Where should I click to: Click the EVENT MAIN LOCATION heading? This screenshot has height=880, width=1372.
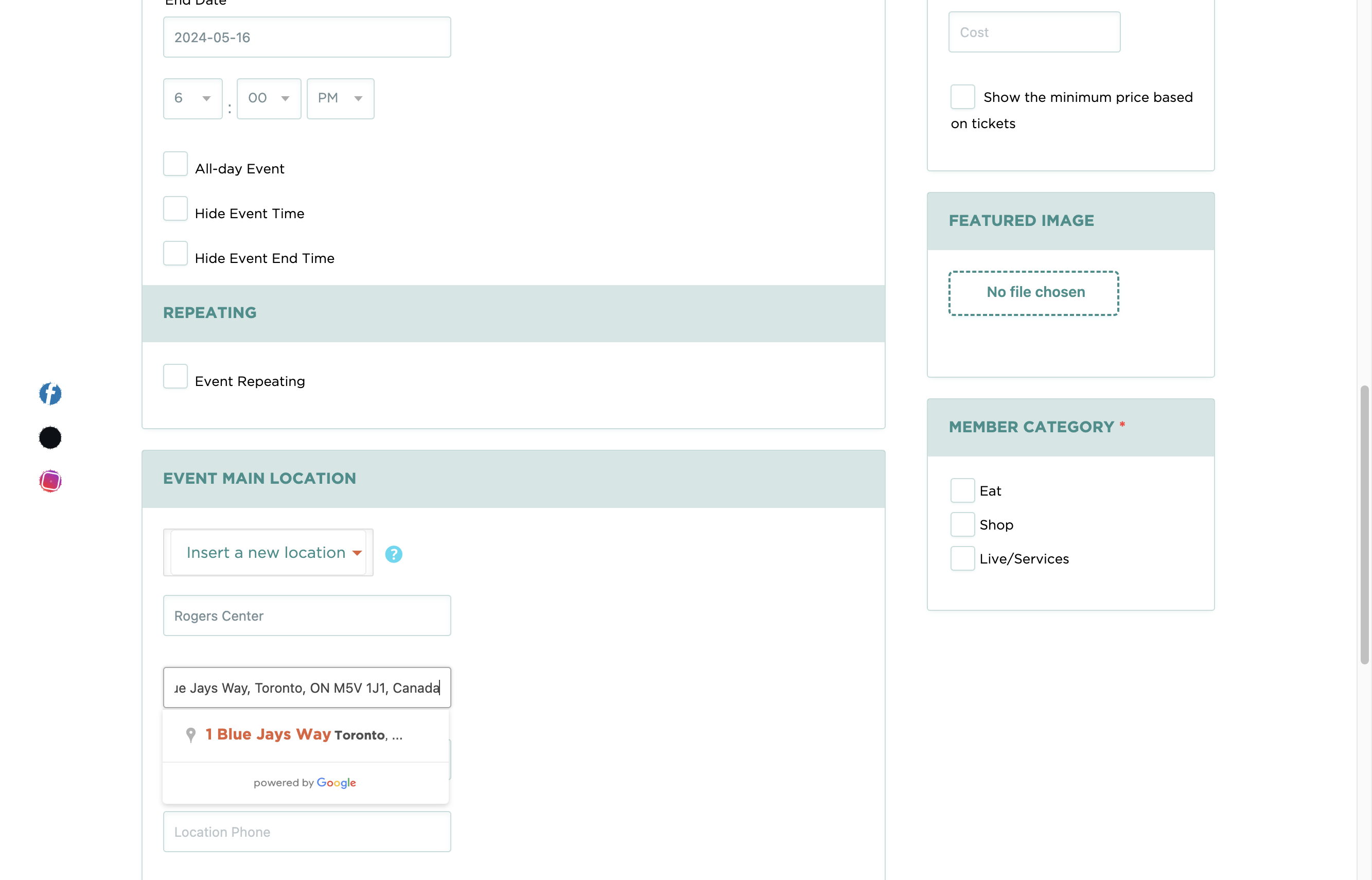pos(259,478)
